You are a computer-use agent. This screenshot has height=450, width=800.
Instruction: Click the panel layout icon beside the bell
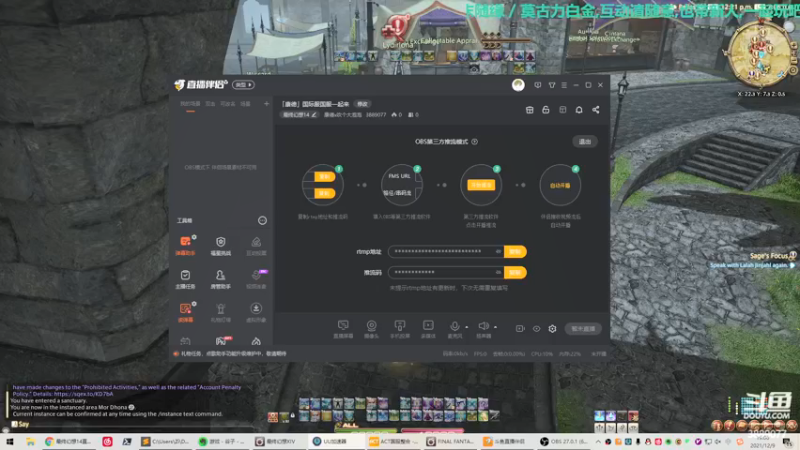pyautogui.click(x=563, y=110)
